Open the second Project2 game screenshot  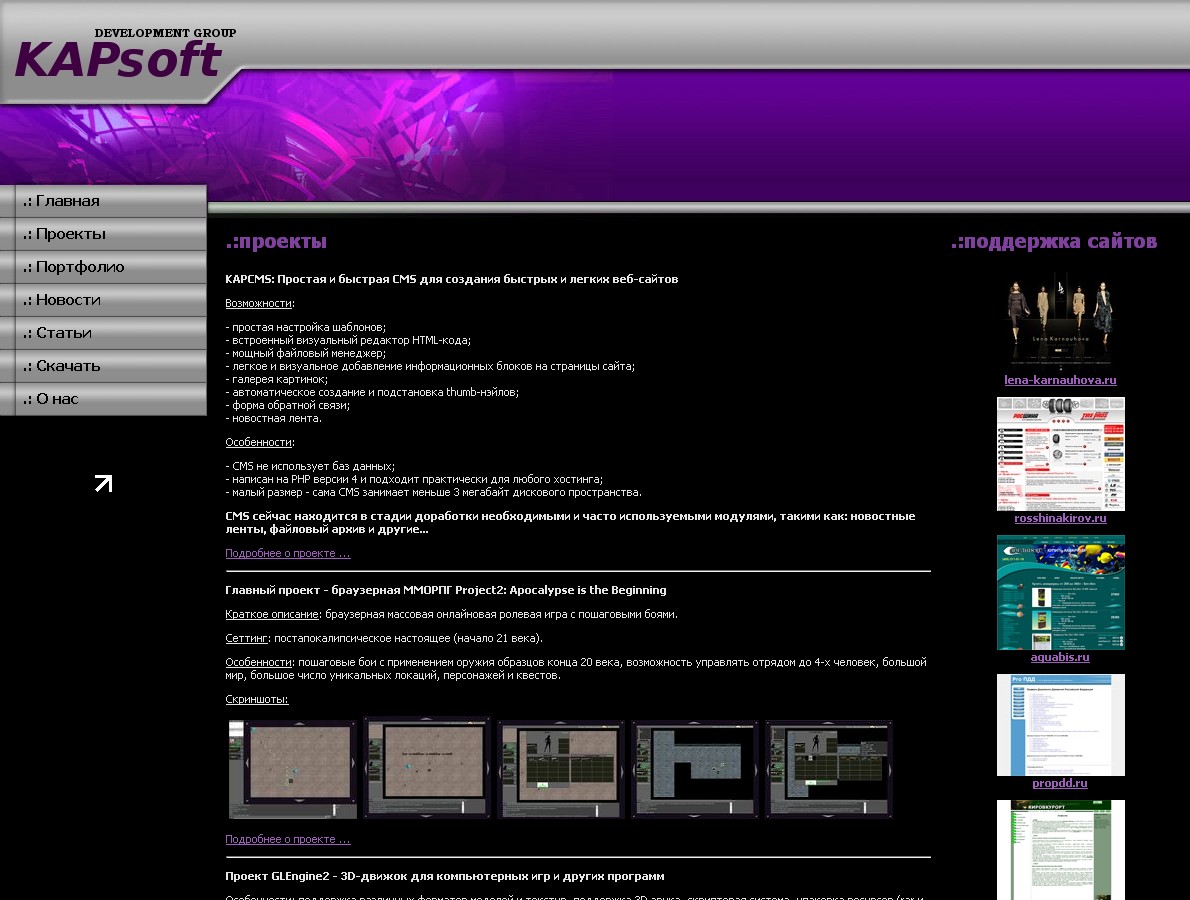coord(427,768)
